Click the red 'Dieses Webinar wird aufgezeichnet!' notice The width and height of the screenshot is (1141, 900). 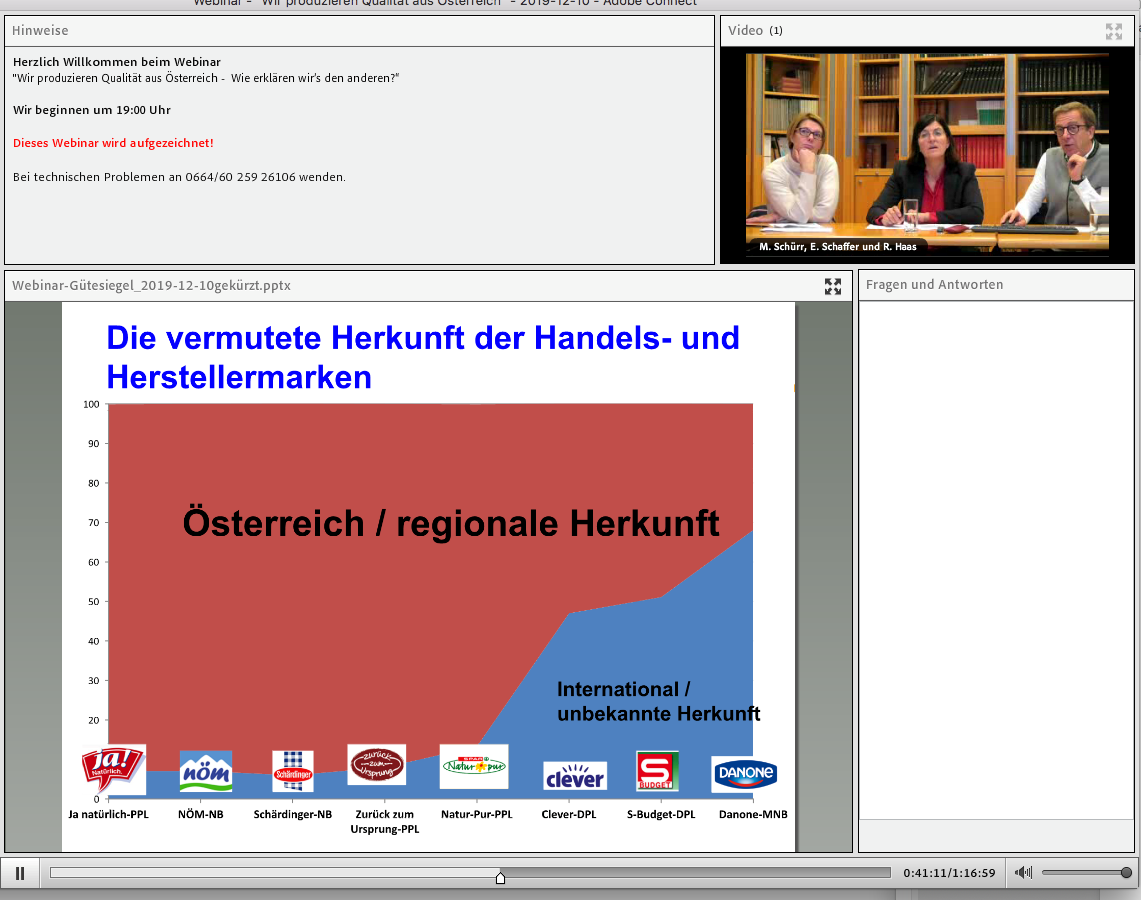click(113, 143)
